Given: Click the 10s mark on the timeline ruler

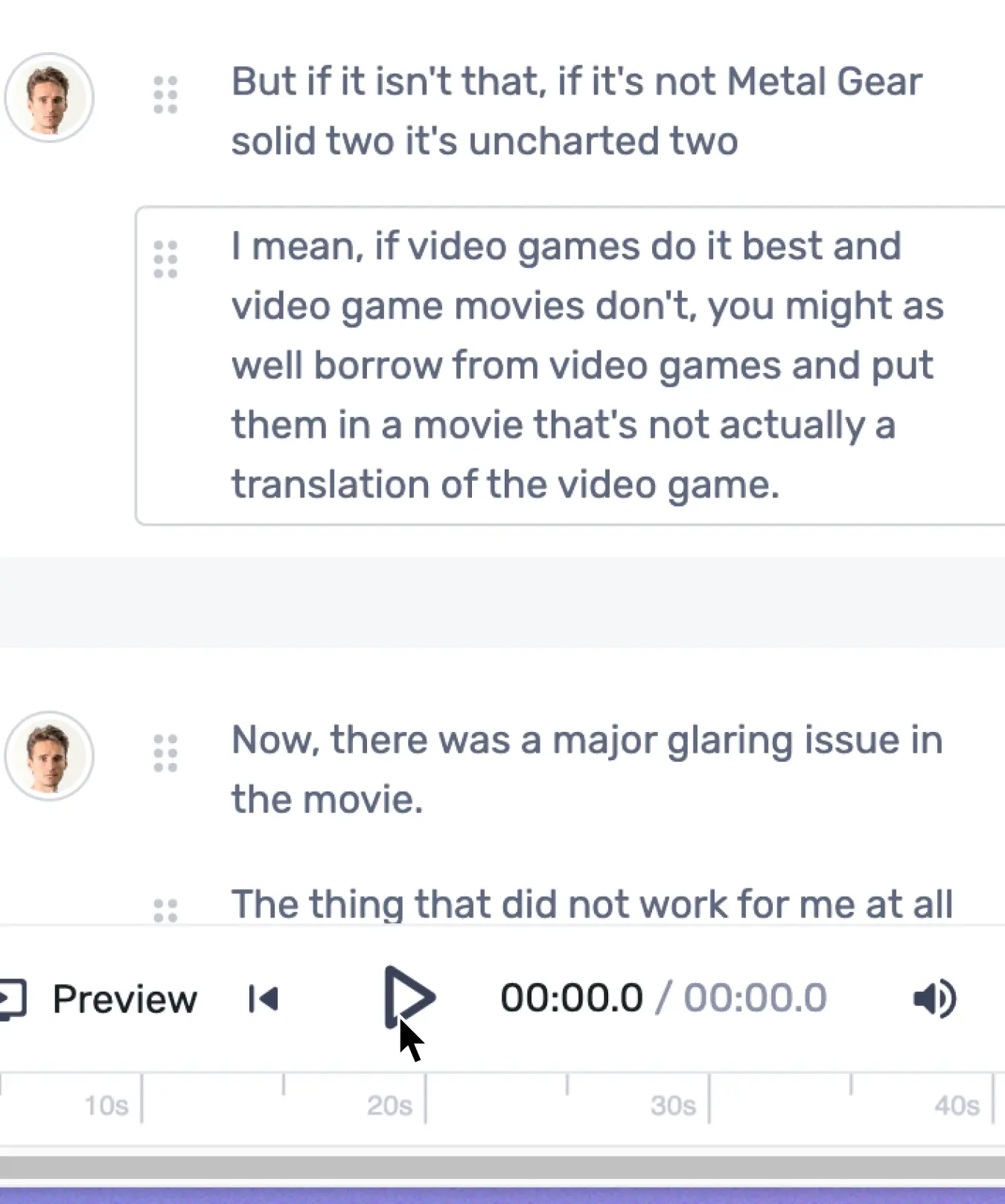Looking at the screenshot, I should (104, 1105).
